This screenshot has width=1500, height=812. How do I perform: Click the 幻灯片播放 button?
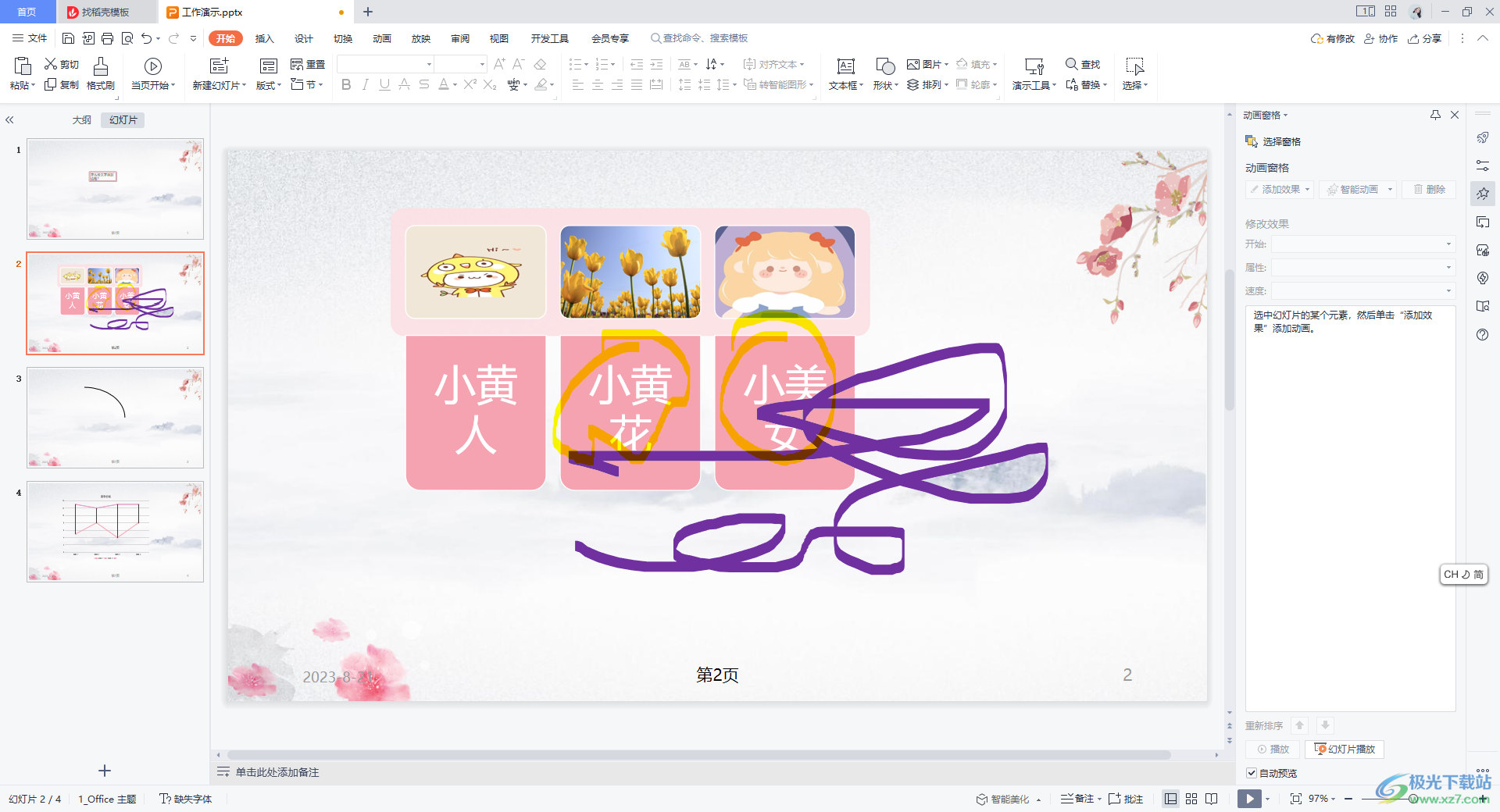pos(1345,750)
